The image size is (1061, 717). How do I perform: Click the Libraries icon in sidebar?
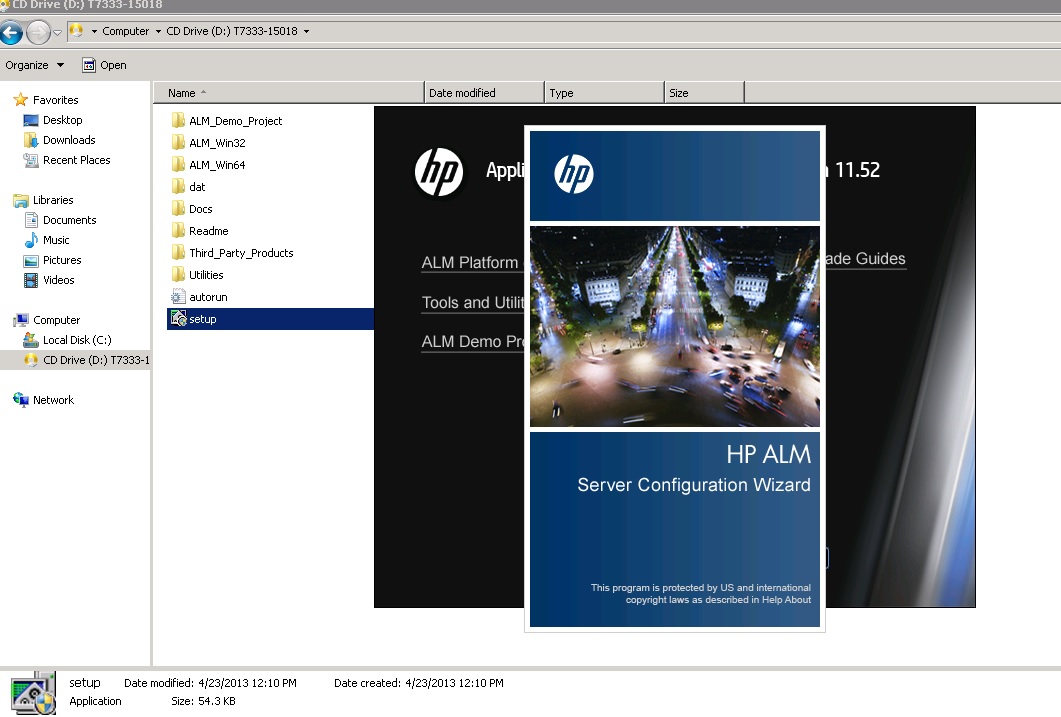[x=20, y=200]
